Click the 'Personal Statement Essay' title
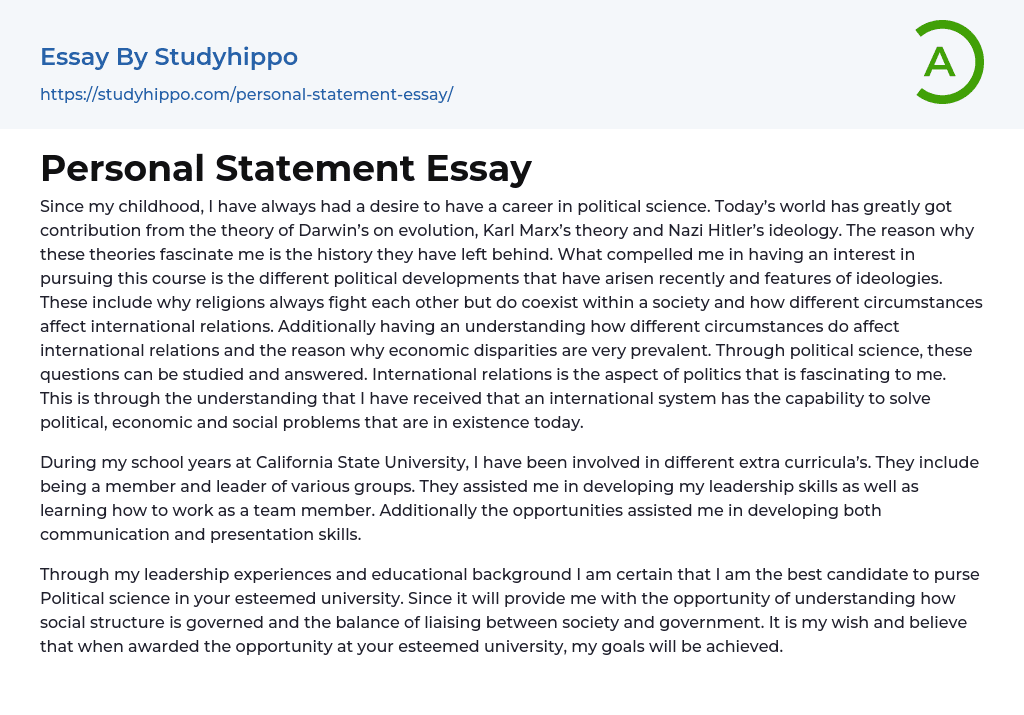Image resolution: width=1024 pixels, height=715 pixels. pyautogui.click(x=285, y=168)
